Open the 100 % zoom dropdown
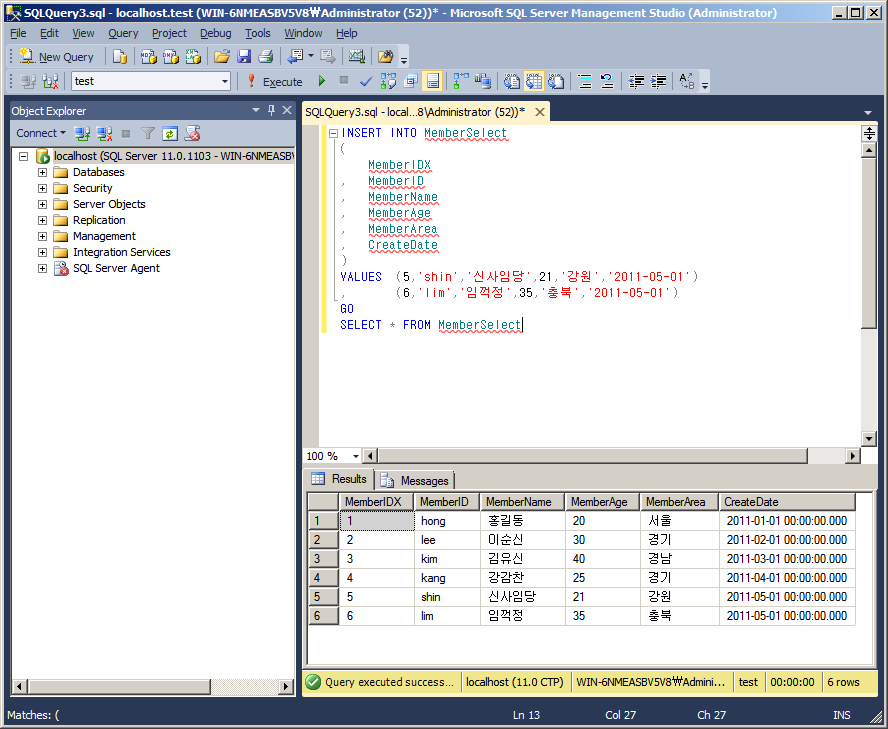Screen dimensions: 888x729 [356, 456]
